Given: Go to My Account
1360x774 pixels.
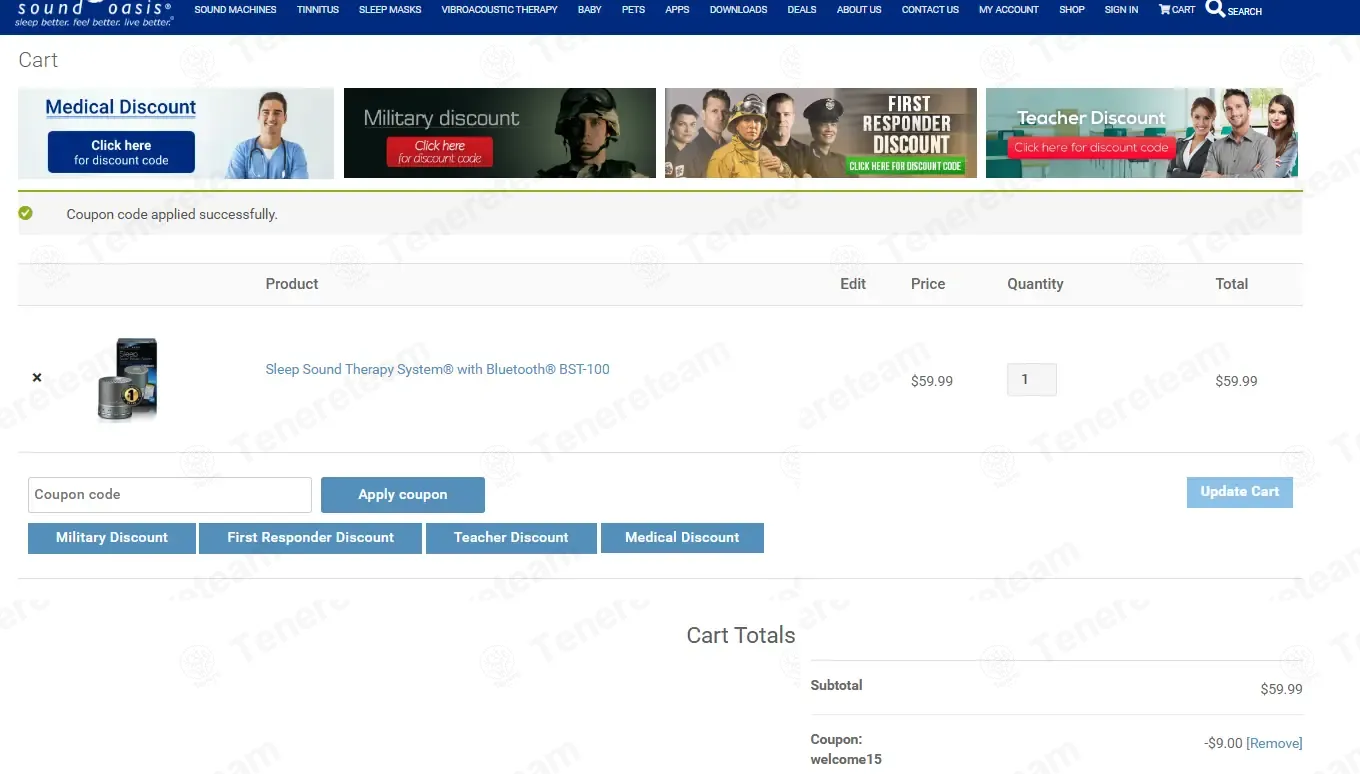Looking at the screenshot, I should 1008,10.
